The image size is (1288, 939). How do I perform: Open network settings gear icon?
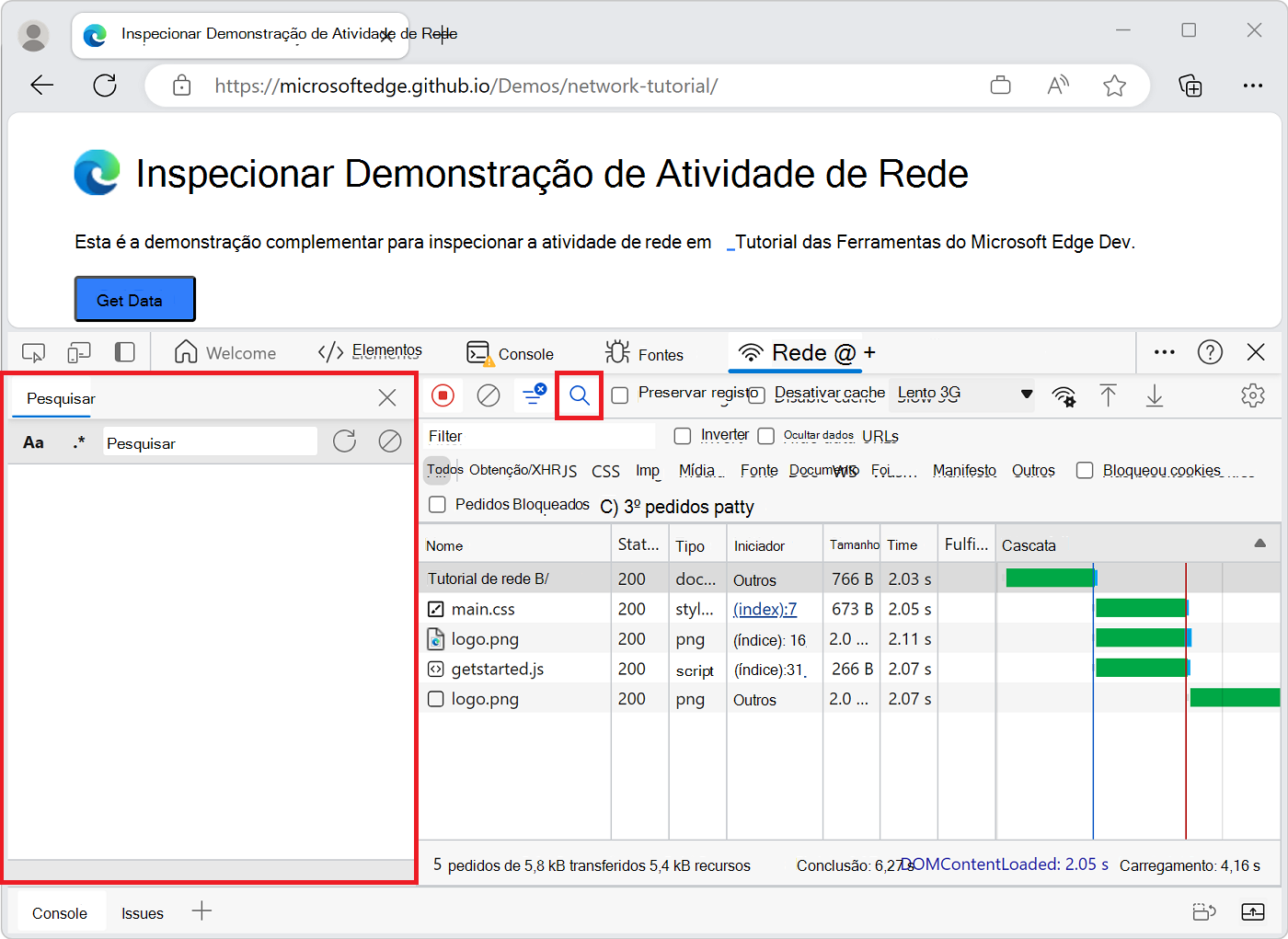coord(1252,395)
